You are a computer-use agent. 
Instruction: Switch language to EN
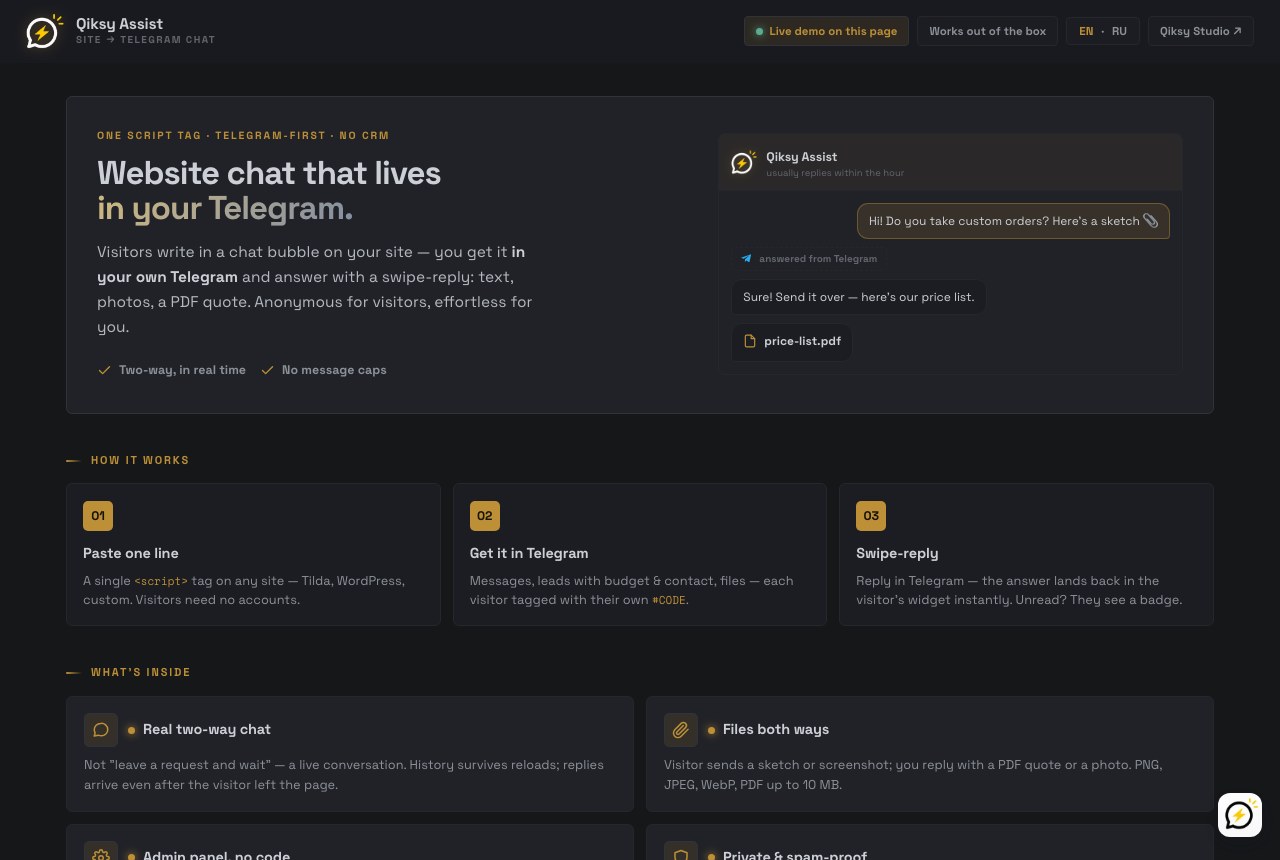[x=1086, y=31]
